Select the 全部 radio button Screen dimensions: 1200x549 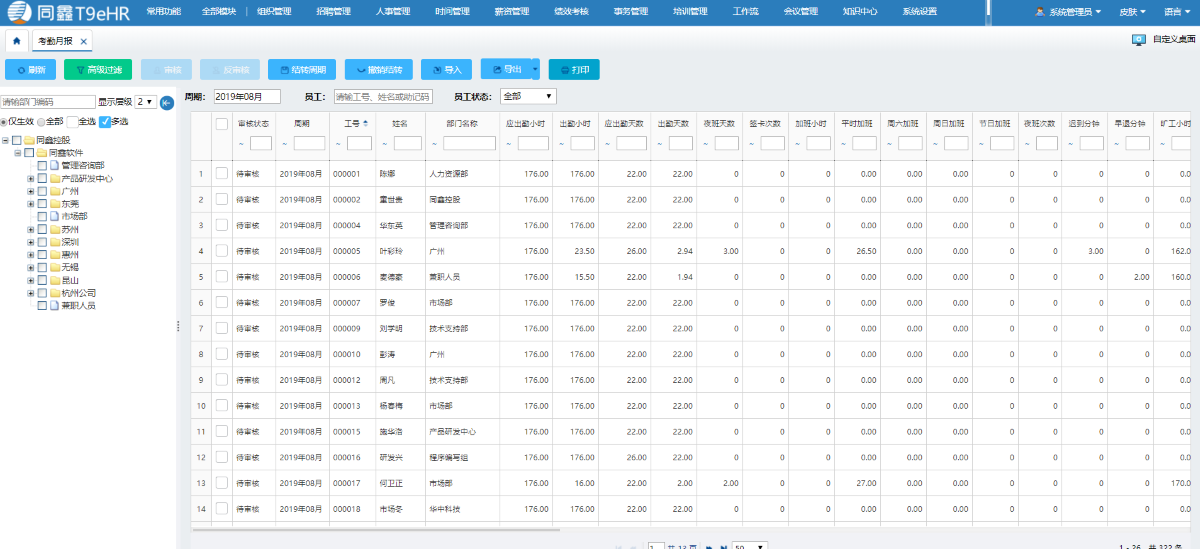[x=41, y=121]
